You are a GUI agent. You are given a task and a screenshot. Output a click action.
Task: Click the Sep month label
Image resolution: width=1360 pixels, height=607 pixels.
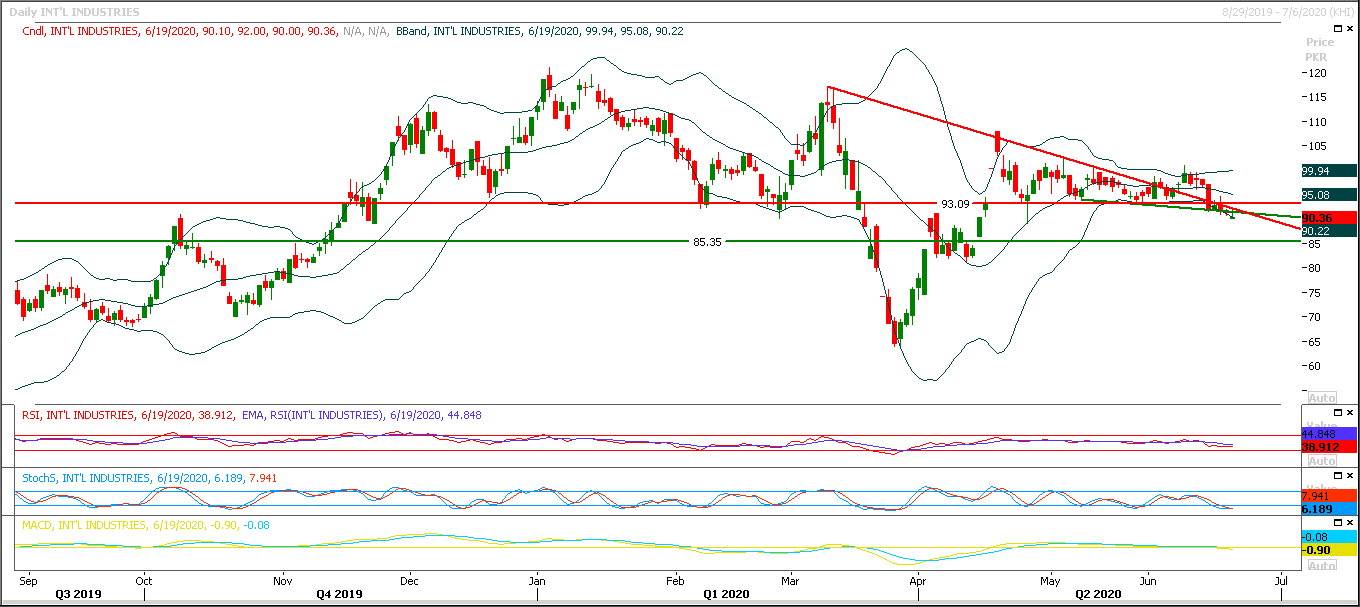click(x=28, y=579)
